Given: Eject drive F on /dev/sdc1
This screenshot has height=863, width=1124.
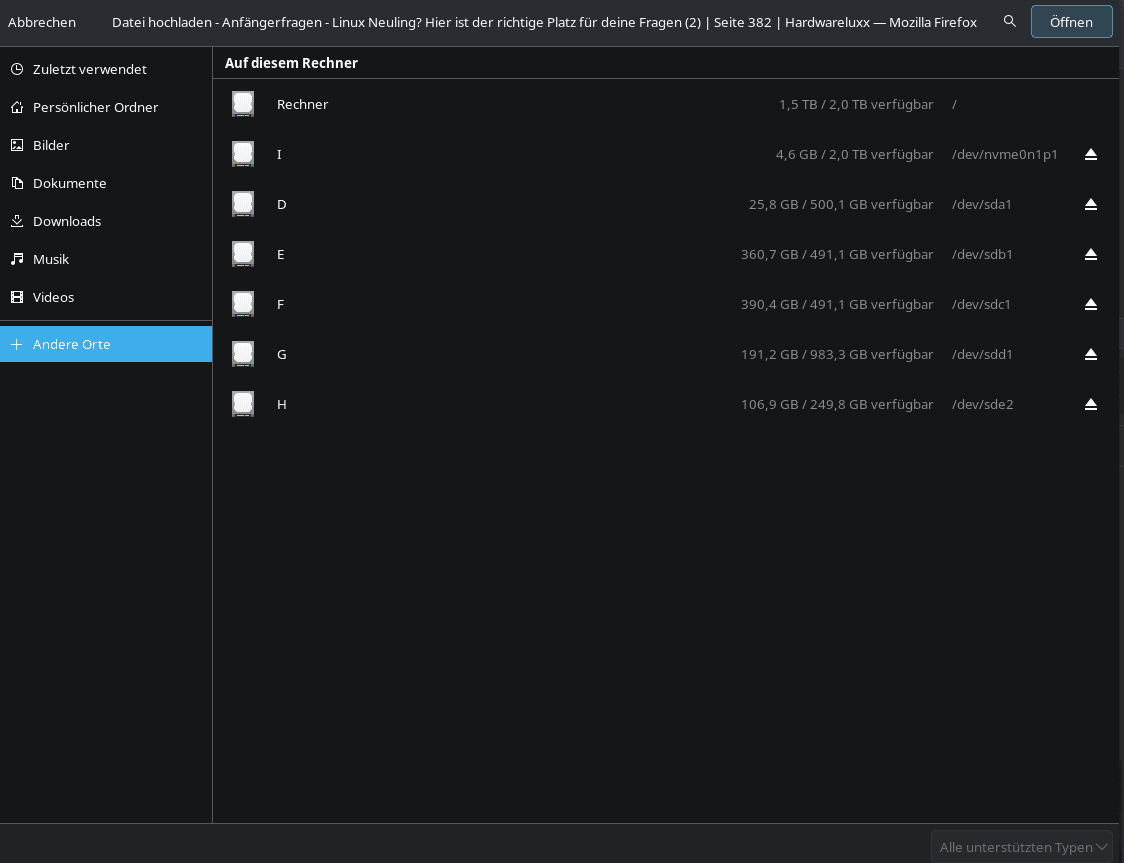Looking at the screenshot, I should click(1091, 304).
